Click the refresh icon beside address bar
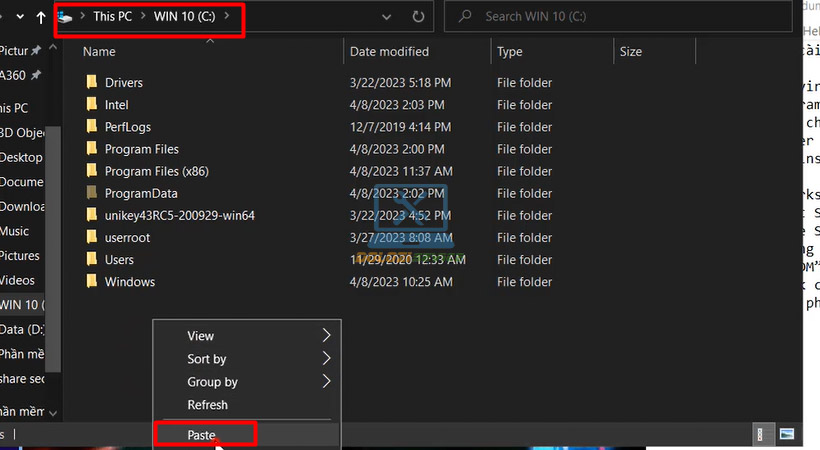This screenshot has height=450, width=820. click(418, 17)
